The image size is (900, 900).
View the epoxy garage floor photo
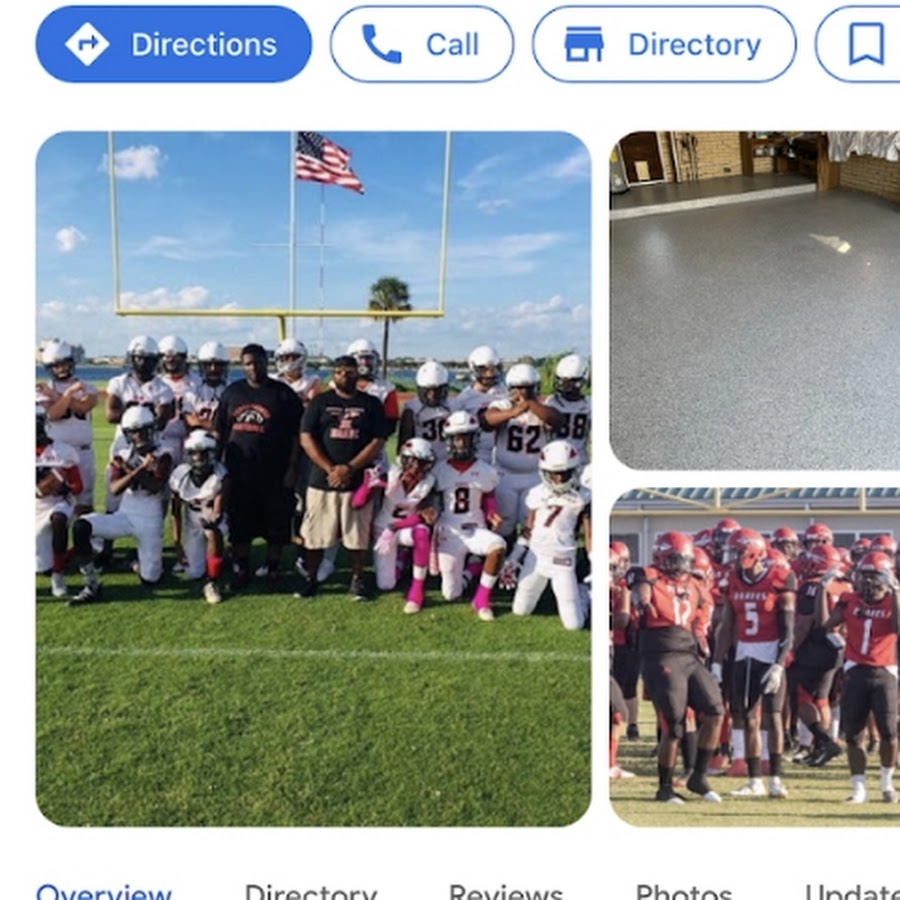755,301
